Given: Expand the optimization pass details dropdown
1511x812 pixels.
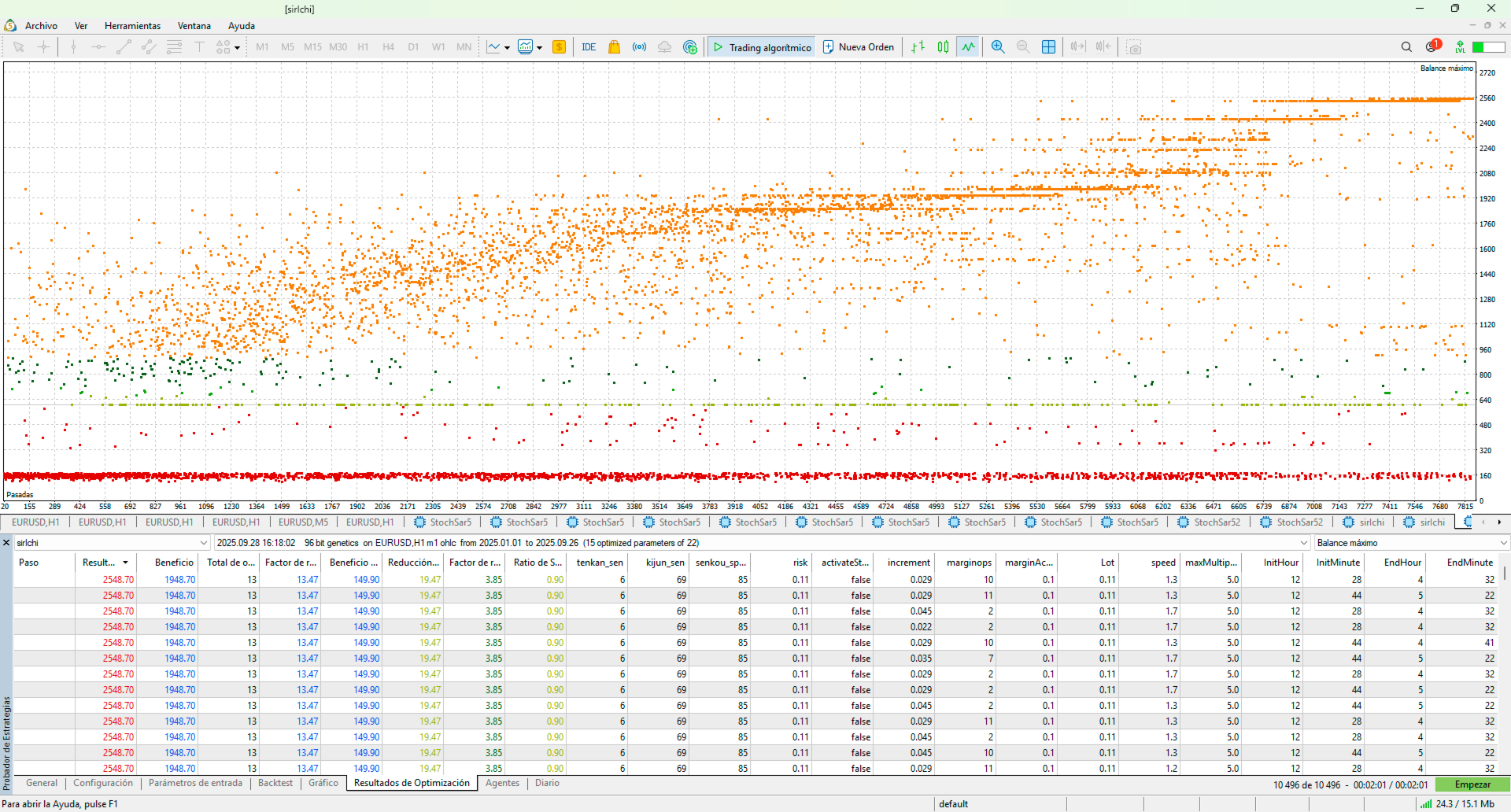Looking at the screenshot, I should pyautogui.click(x=1303, y=543).
